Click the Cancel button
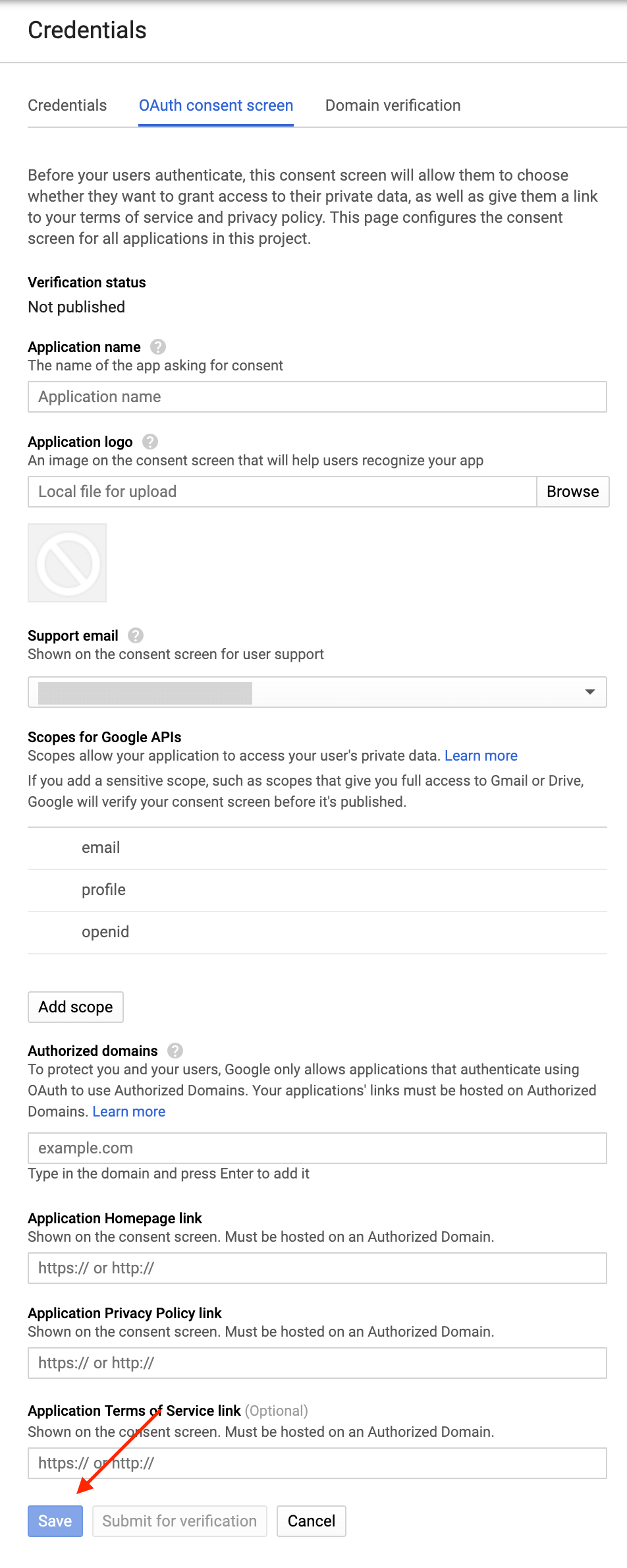Image resolution: width=627 pixels, height=1568 pixels. 311,1521
